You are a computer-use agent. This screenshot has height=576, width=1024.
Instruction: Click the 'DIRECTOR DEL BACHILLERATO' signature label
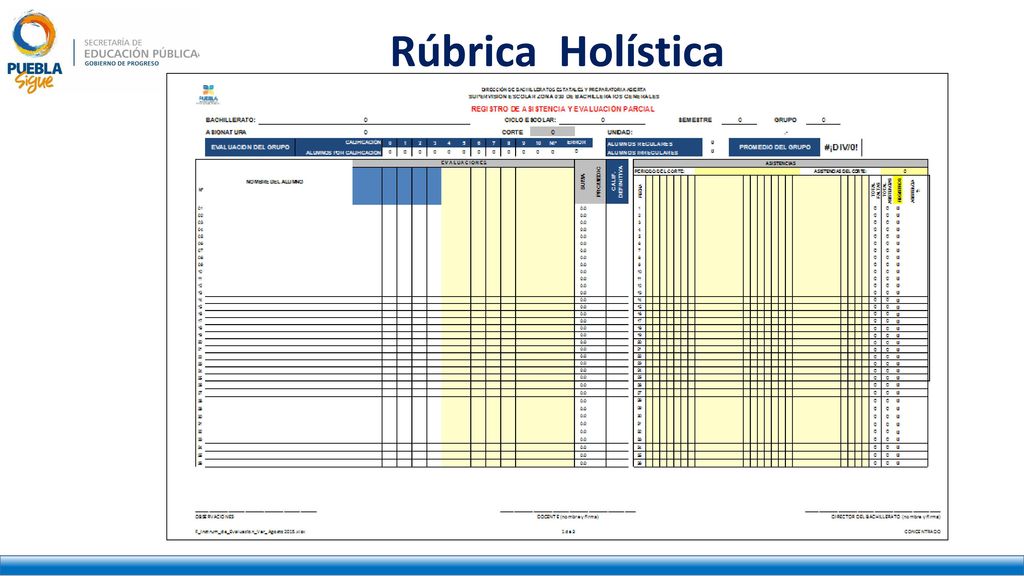886,517
